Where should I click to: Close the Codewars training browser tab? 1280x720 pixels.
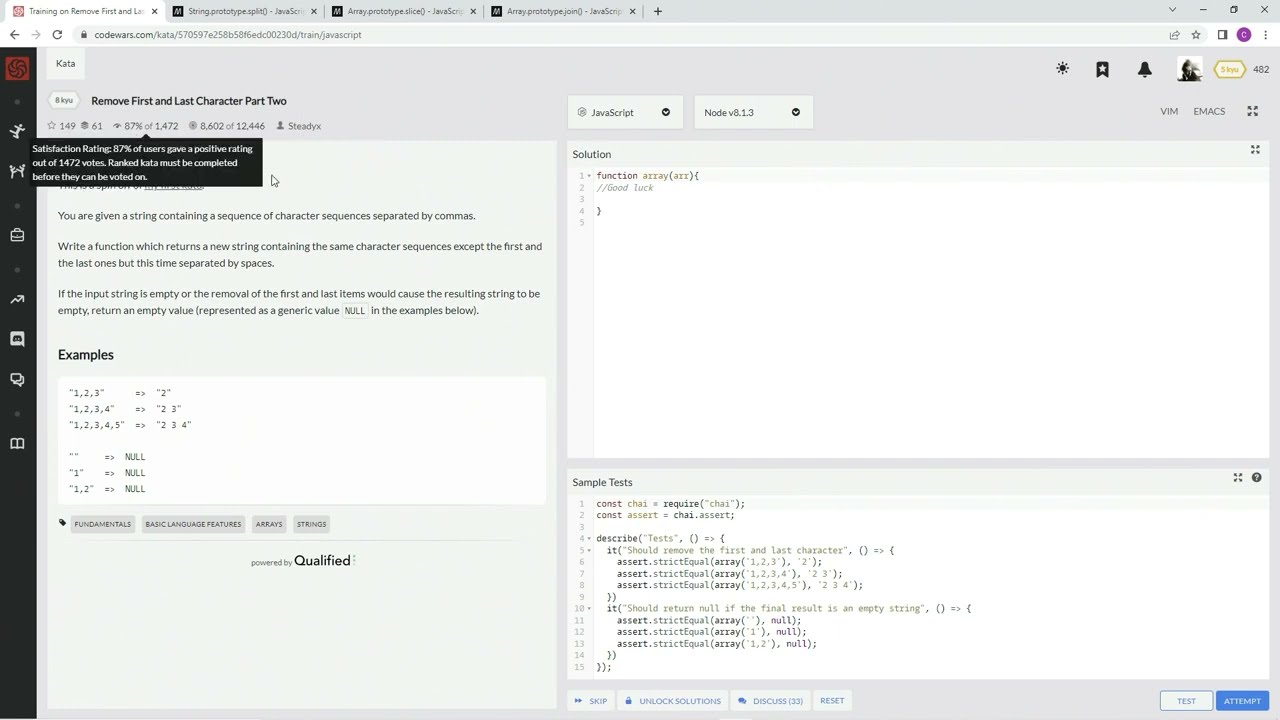coord(154,11)
